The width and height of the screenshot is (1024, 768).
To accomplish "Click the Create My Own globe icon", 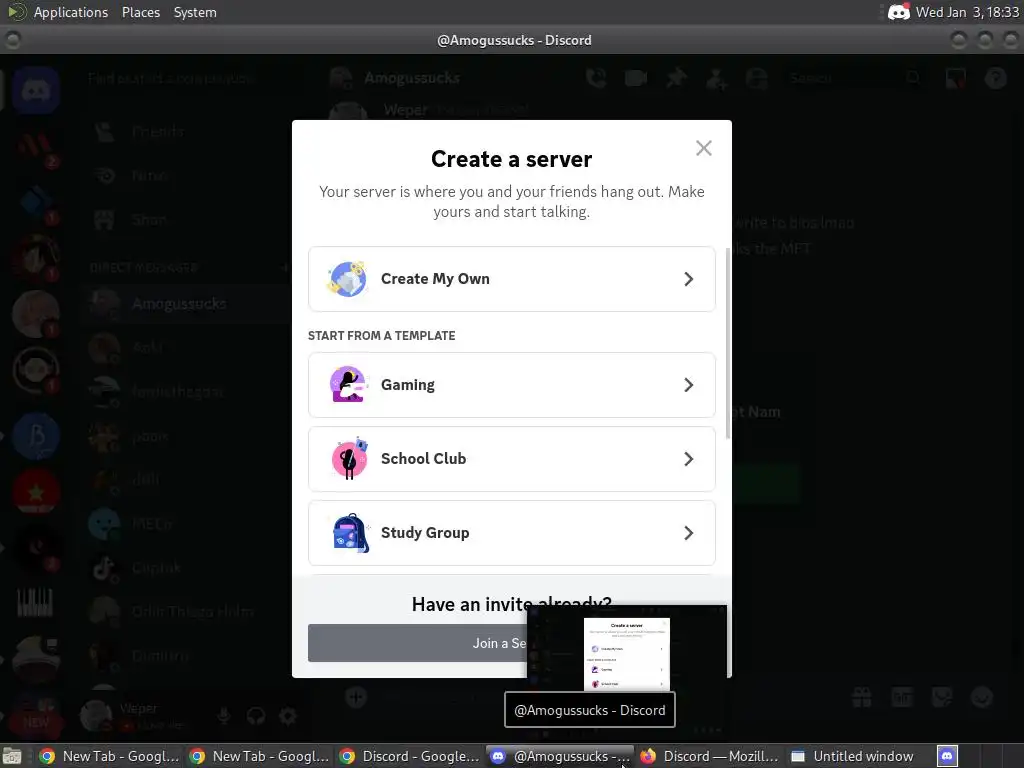I will [347, 279].
